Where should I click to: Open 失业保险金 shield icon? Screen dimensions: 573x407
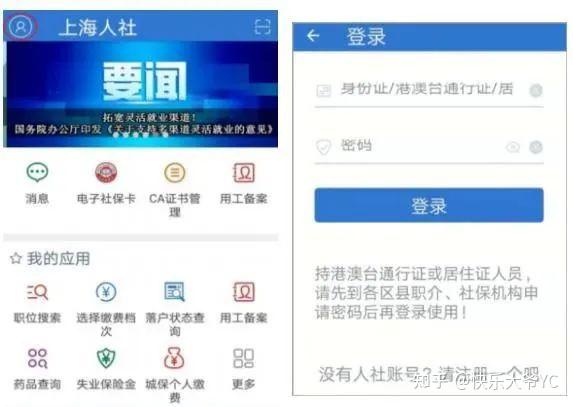(x=106, y=358)
